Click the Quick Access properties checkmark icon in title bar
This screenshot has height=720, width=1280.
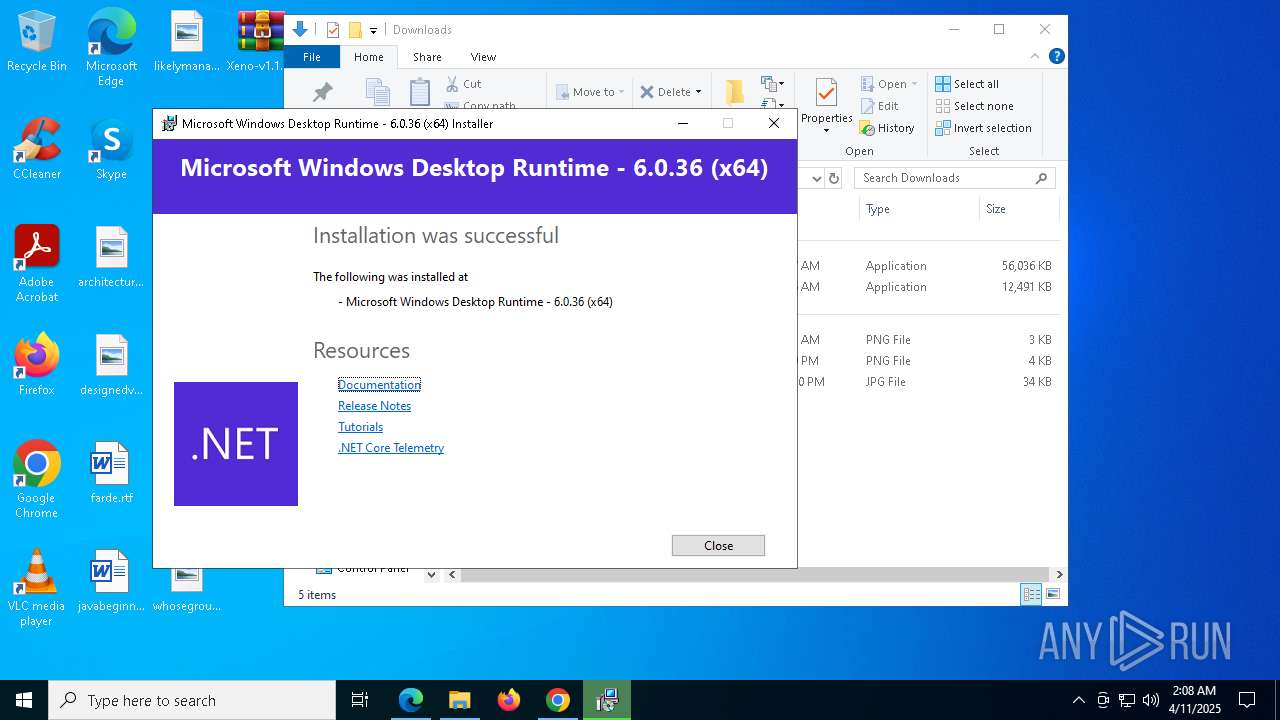(332, 30)
